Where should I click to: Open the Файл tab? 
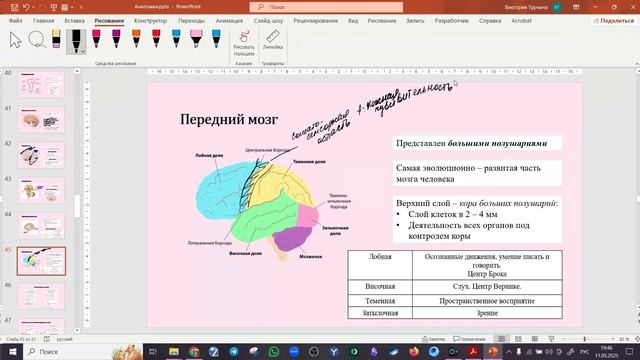coord(16,20)
